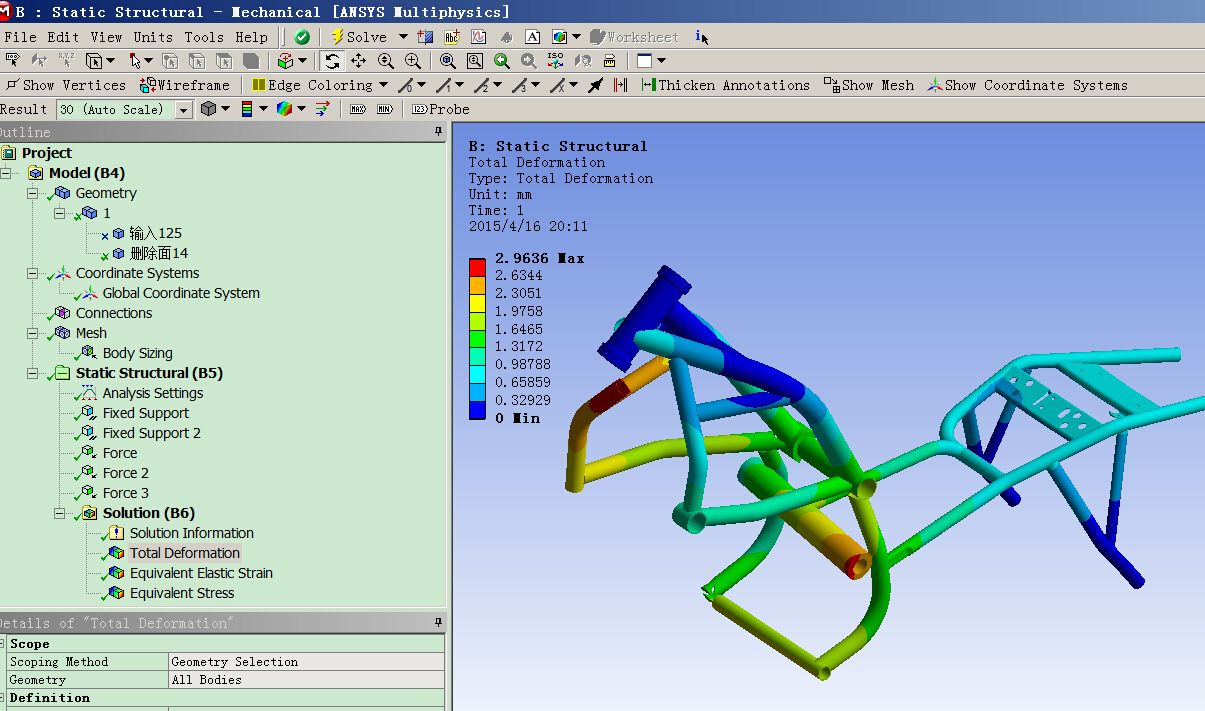Screen dimensions: 1205x711
Task: Collapse the Coordinate Systems tree node
Action: coord(33,273)
